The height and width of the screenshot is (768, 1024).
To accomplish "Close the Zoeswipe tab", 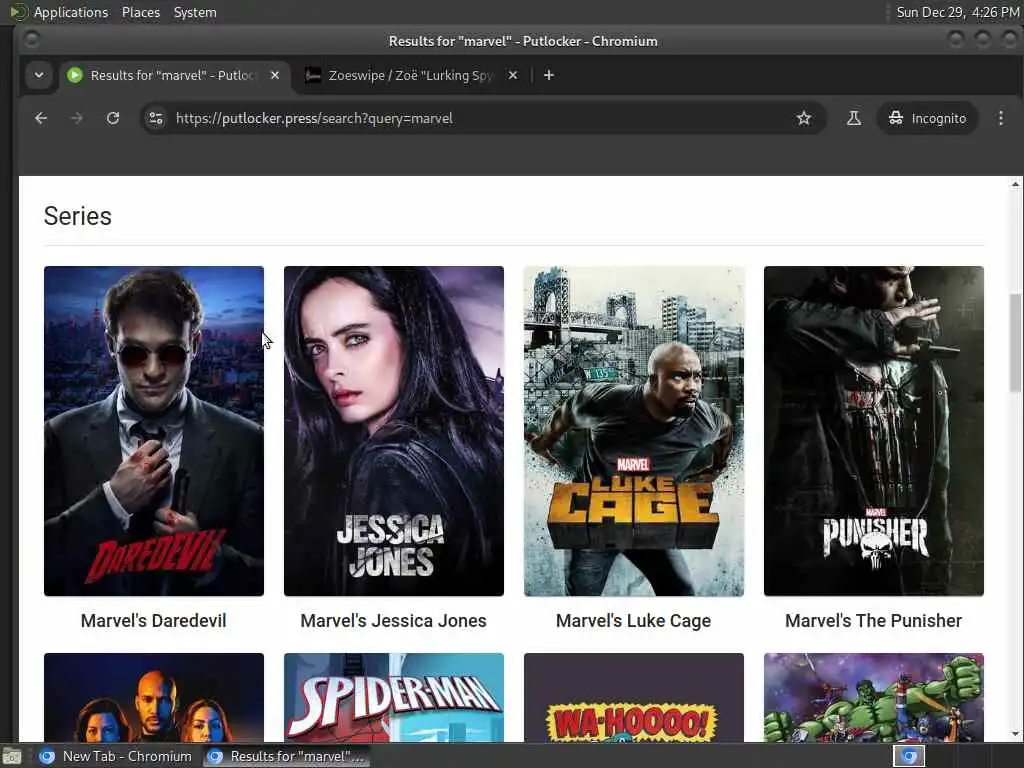I will point(513,75).
